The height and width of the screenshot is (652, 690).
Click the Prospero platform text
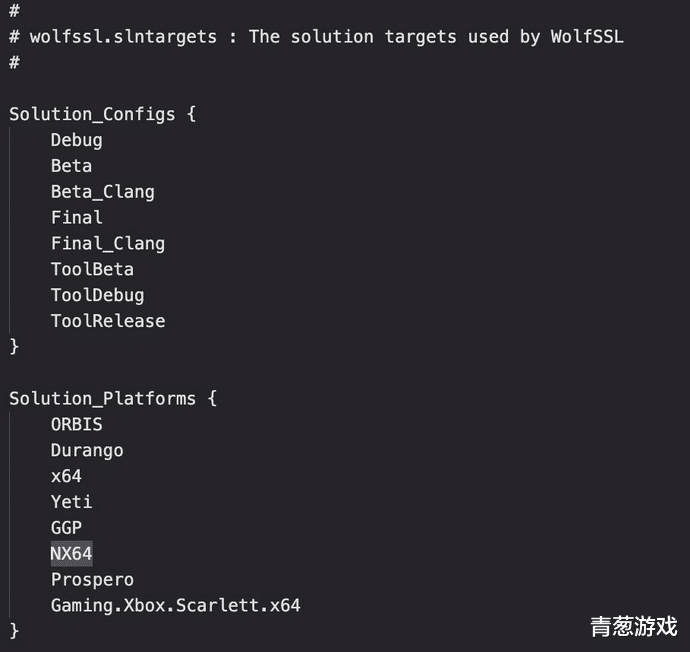pos(92,580)
